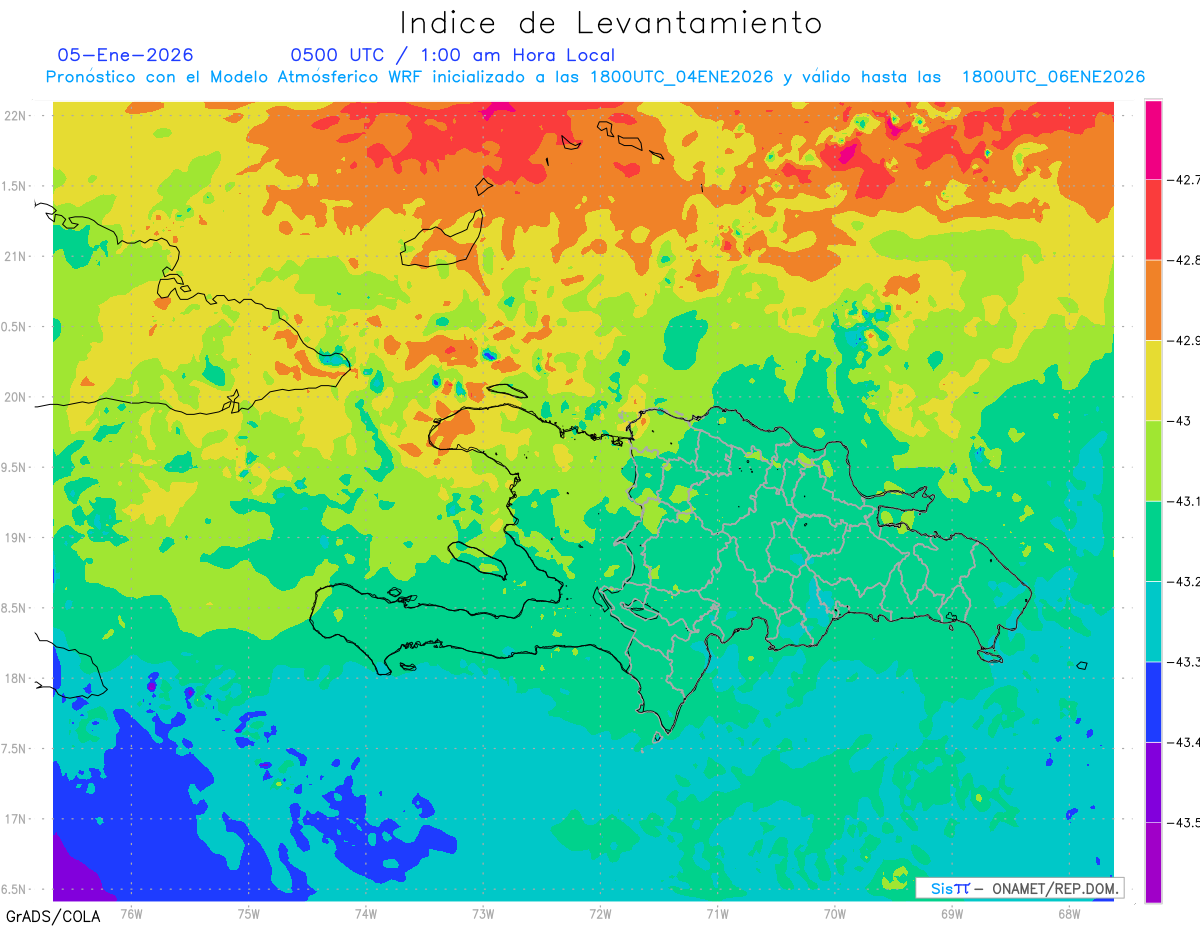Select the red color bar segment below -42.7
Image resolution: width=1200 pixels, height=927 pixels.
coord(1153,220)
